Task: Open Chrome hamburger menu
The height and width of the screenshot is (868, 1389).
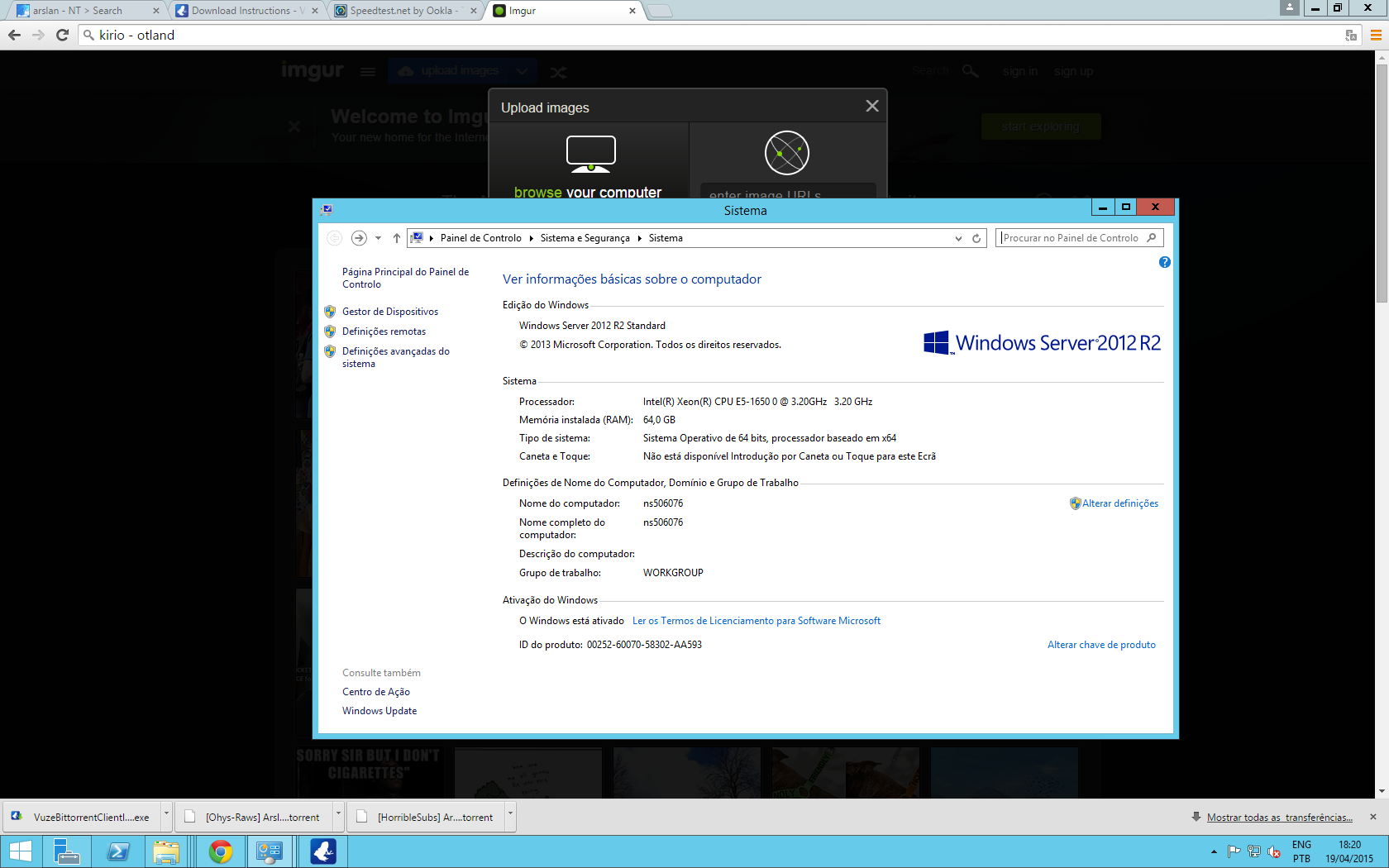Action: point(1376,35)
